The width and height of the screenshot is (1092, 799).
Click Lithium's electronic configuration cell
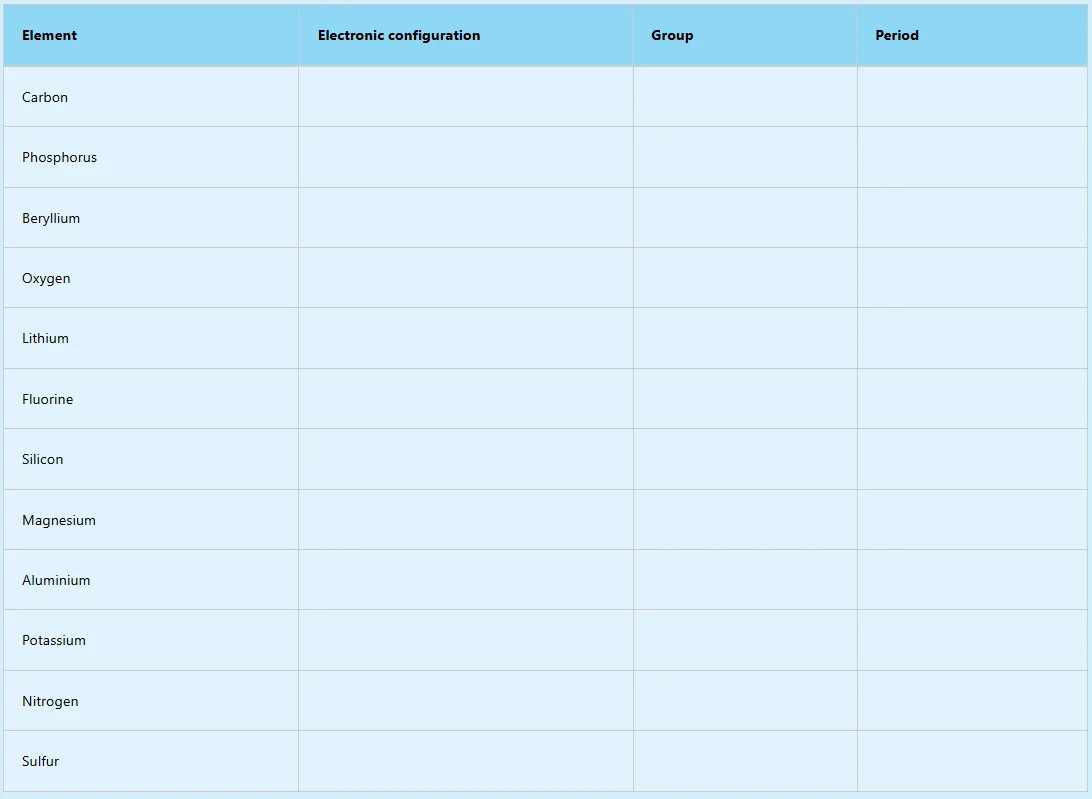[x=466, y=339]
